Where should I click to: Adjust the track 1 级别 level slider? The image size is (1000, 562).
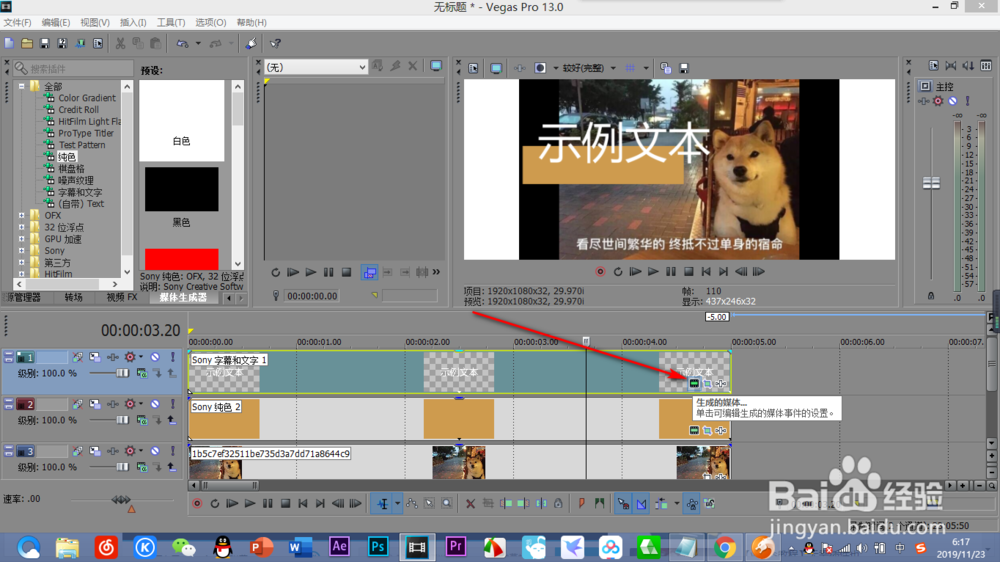(x=122, y=373)
